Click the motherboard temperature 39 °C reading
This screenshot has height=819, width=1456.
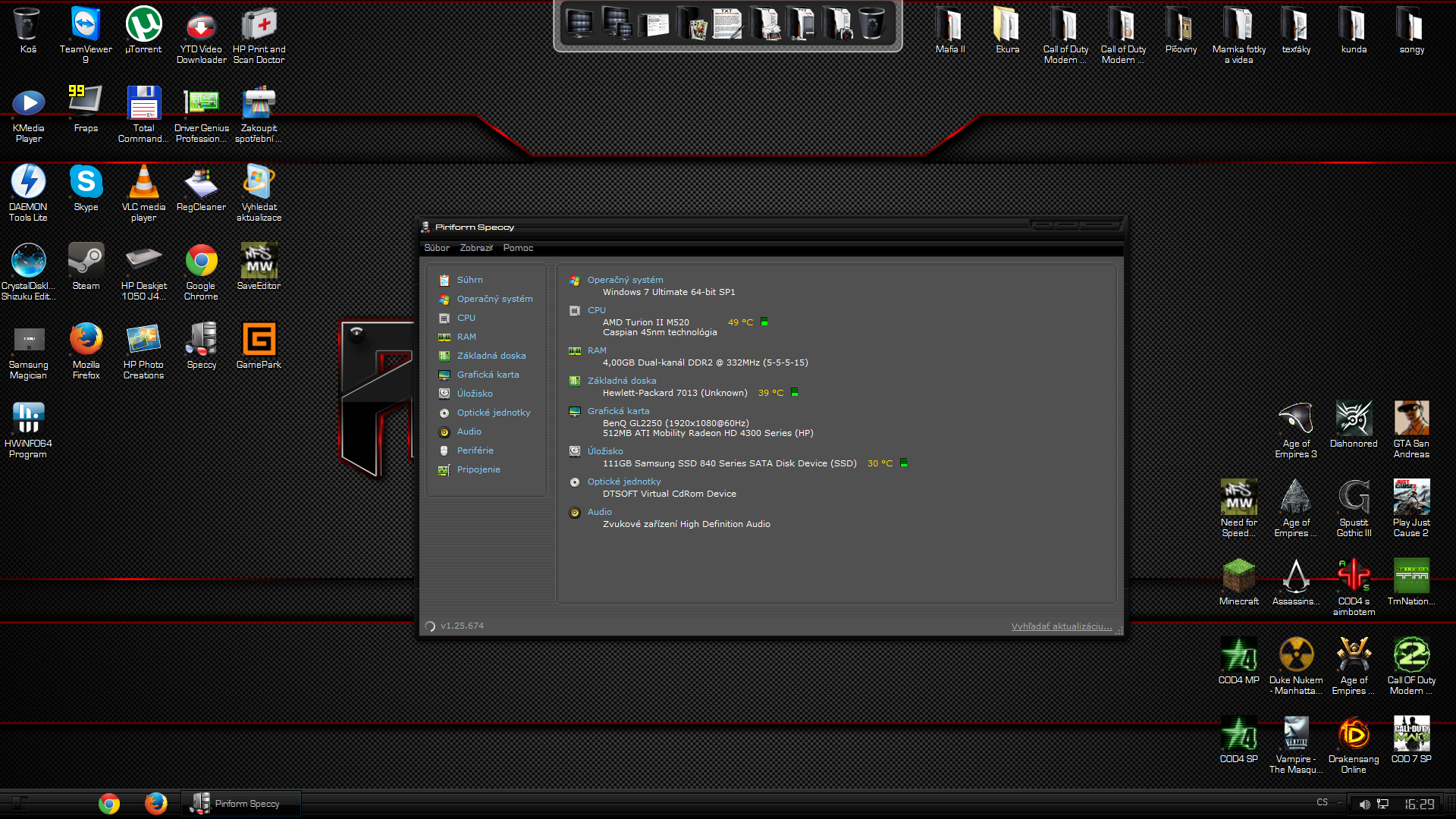click(x=770, y=393)
